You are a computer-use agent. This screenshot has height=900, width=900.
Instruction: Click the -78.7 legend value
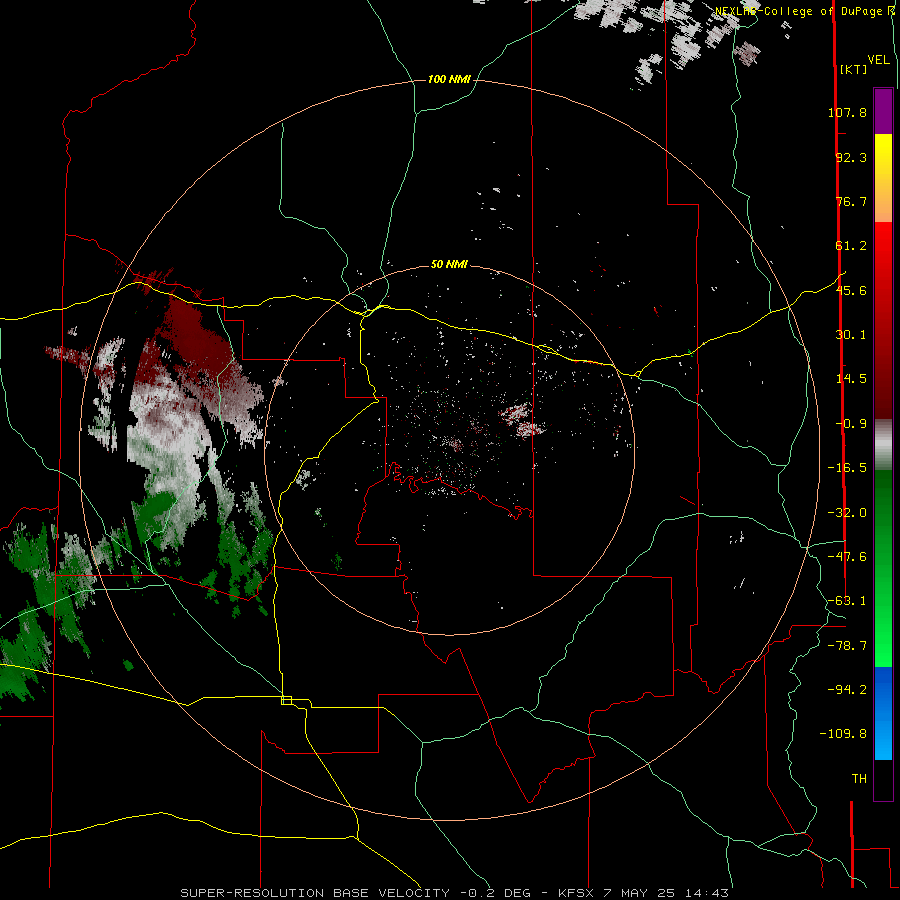pyautogui.click(x=847, y=646)
